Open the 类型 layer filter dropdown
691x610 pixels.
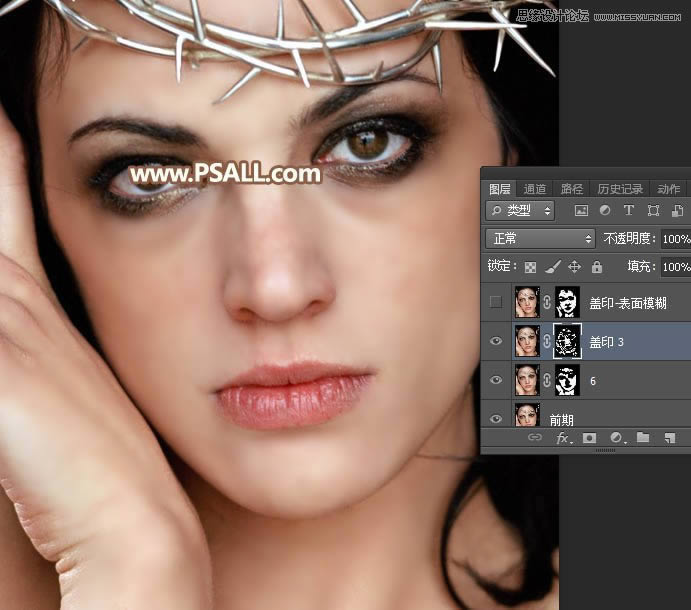(x=520, y=211)
